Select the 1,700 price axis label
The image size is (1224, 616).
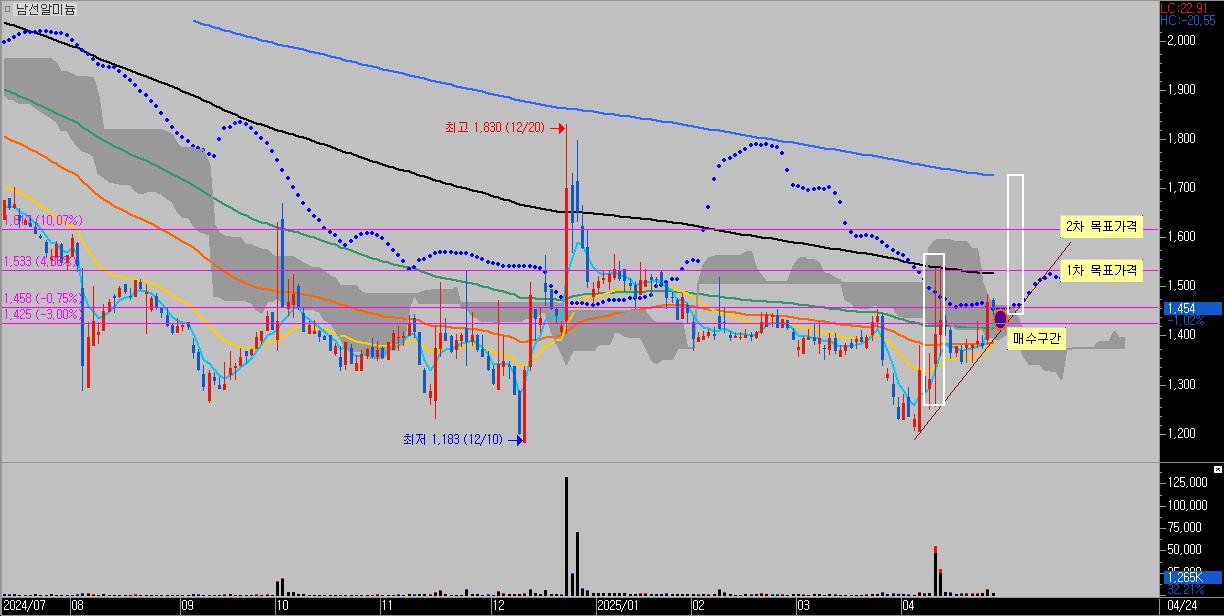tap(1181, 188)
